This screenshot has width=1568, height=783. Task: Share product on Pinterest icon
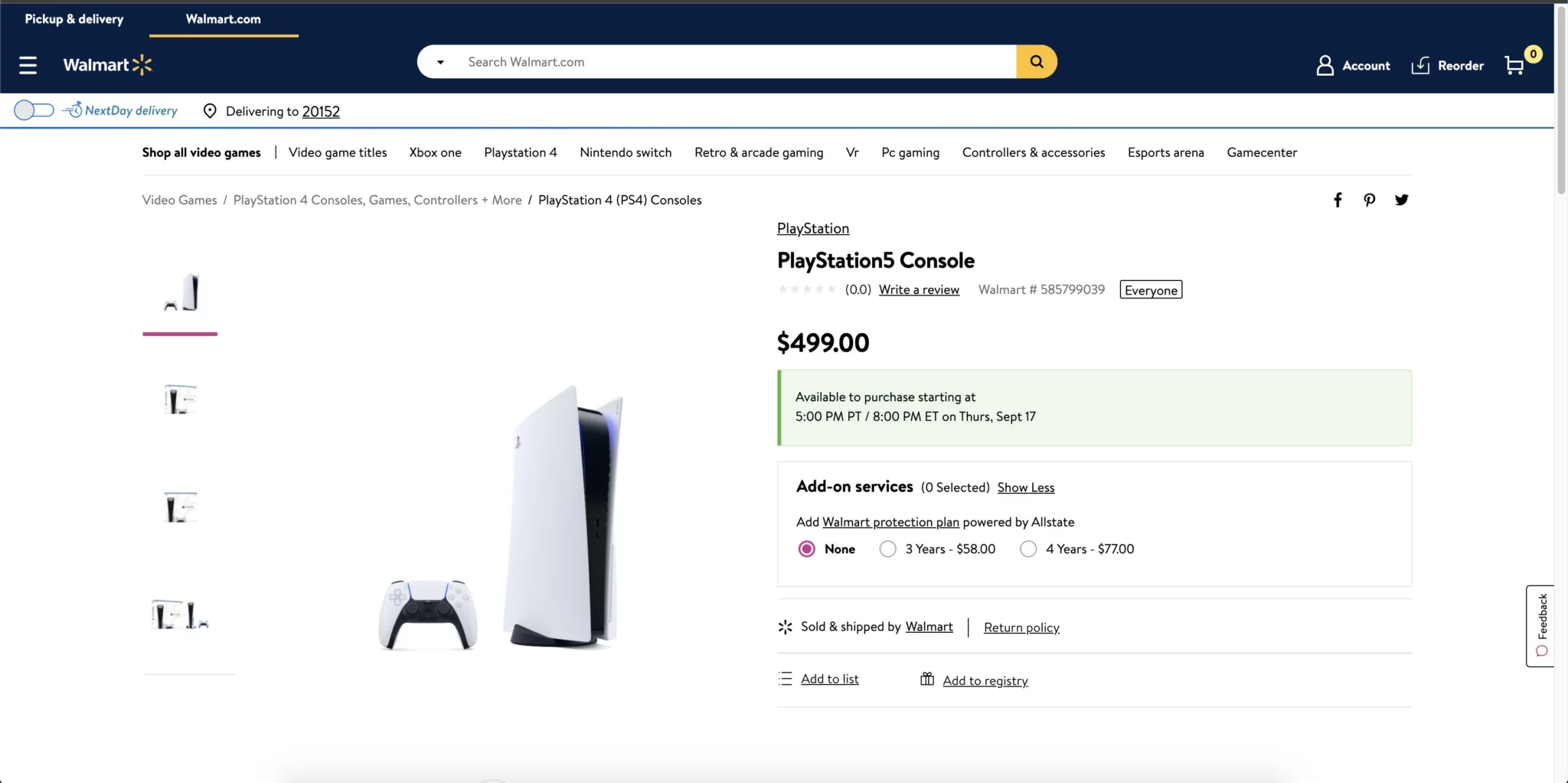1370,200
